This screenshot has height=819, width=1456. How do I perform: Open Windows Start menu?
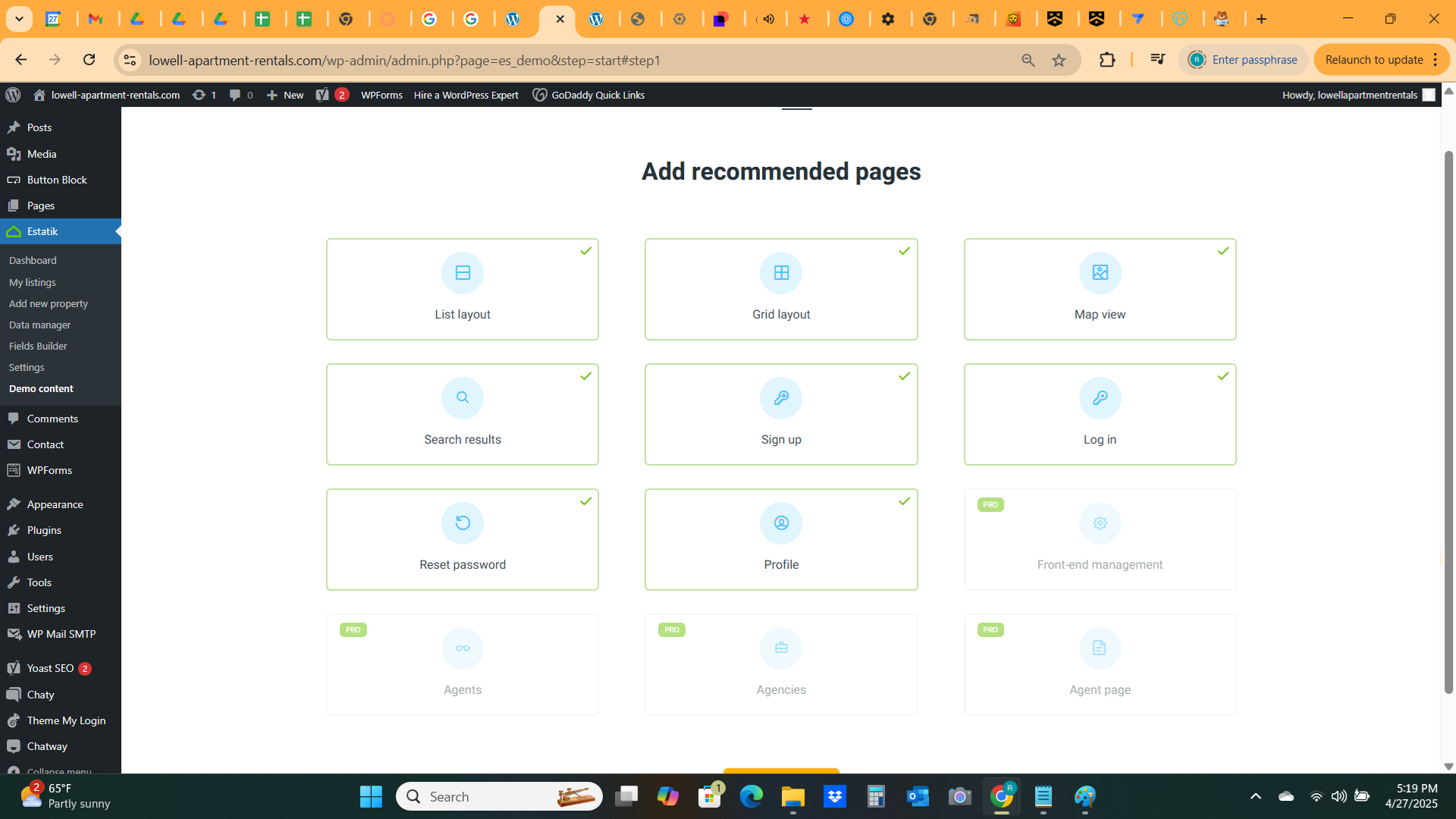click(x=371, y=796)
